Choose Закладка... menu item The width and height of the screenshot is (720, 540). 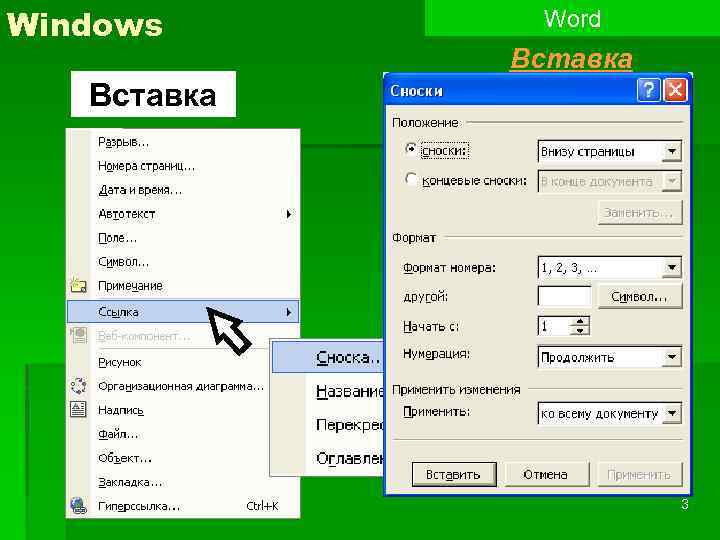(x=183, y=482)
